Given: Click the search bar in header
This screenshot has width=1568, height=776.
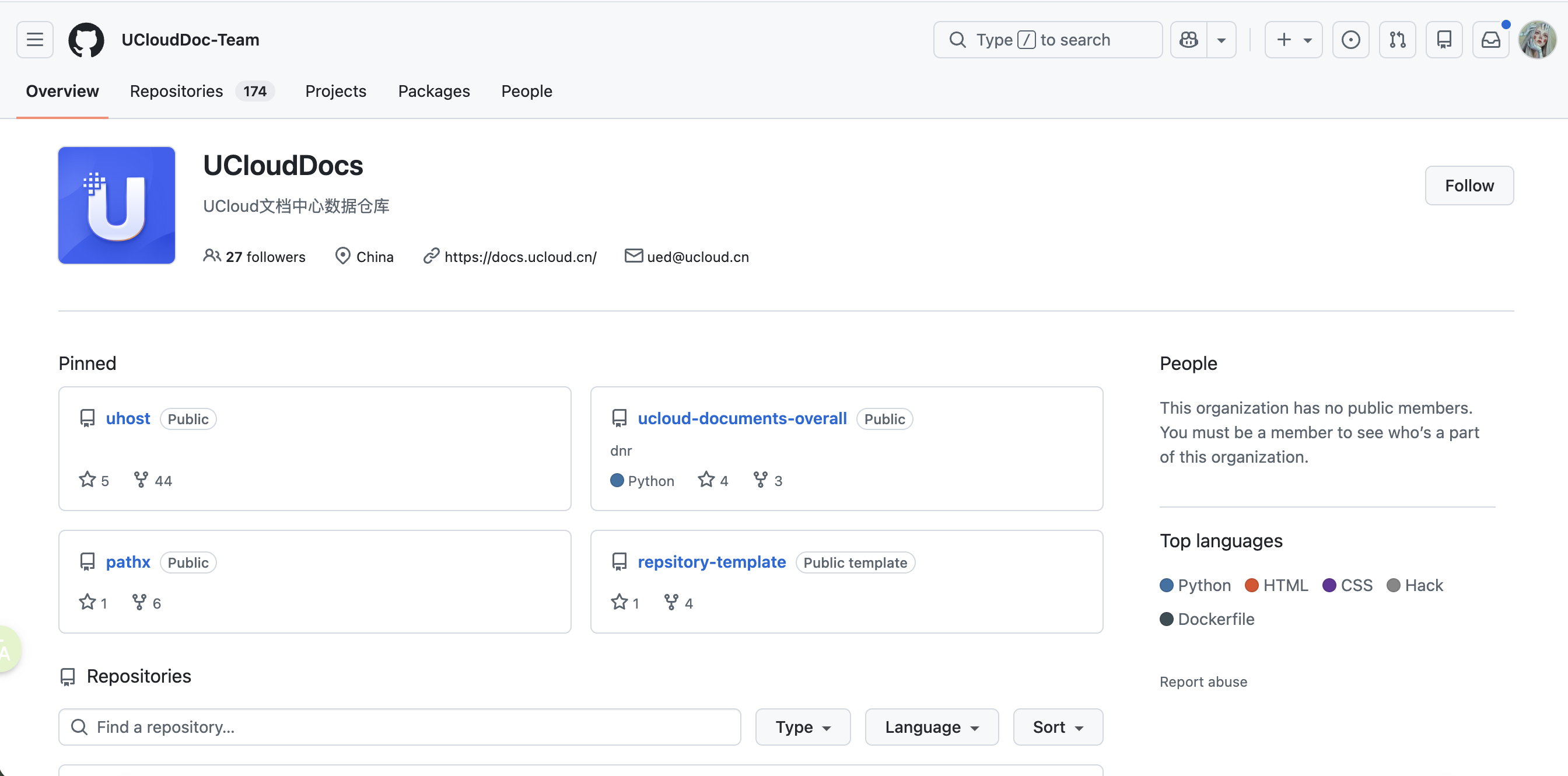Looking at the screenshot, I should [x=1048, y=40].
